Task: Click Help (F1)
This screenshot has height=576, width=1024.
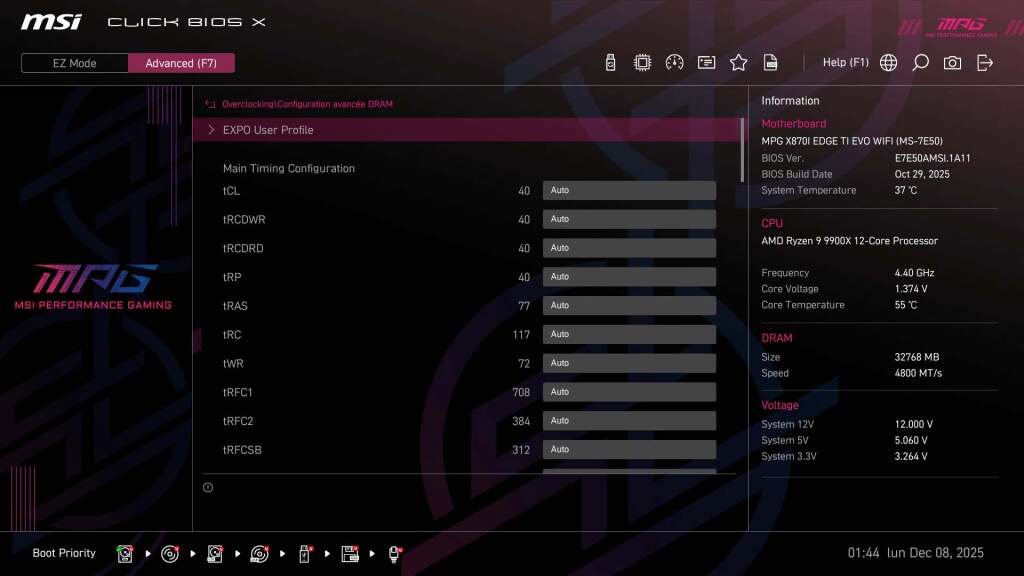Action: (846, 62)
